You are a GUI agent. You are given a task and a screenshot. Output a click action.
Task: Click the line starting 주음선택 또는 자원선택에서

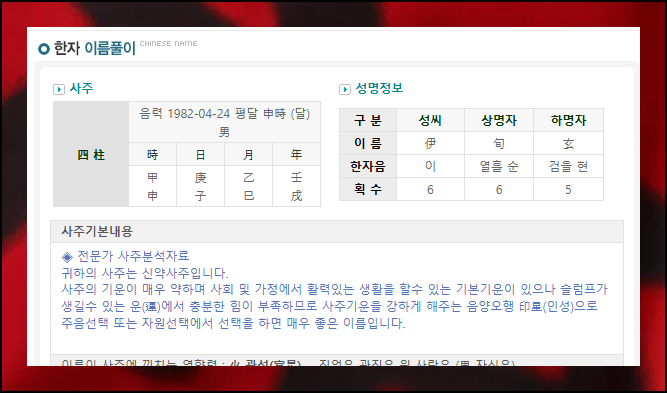coord(234,323)
